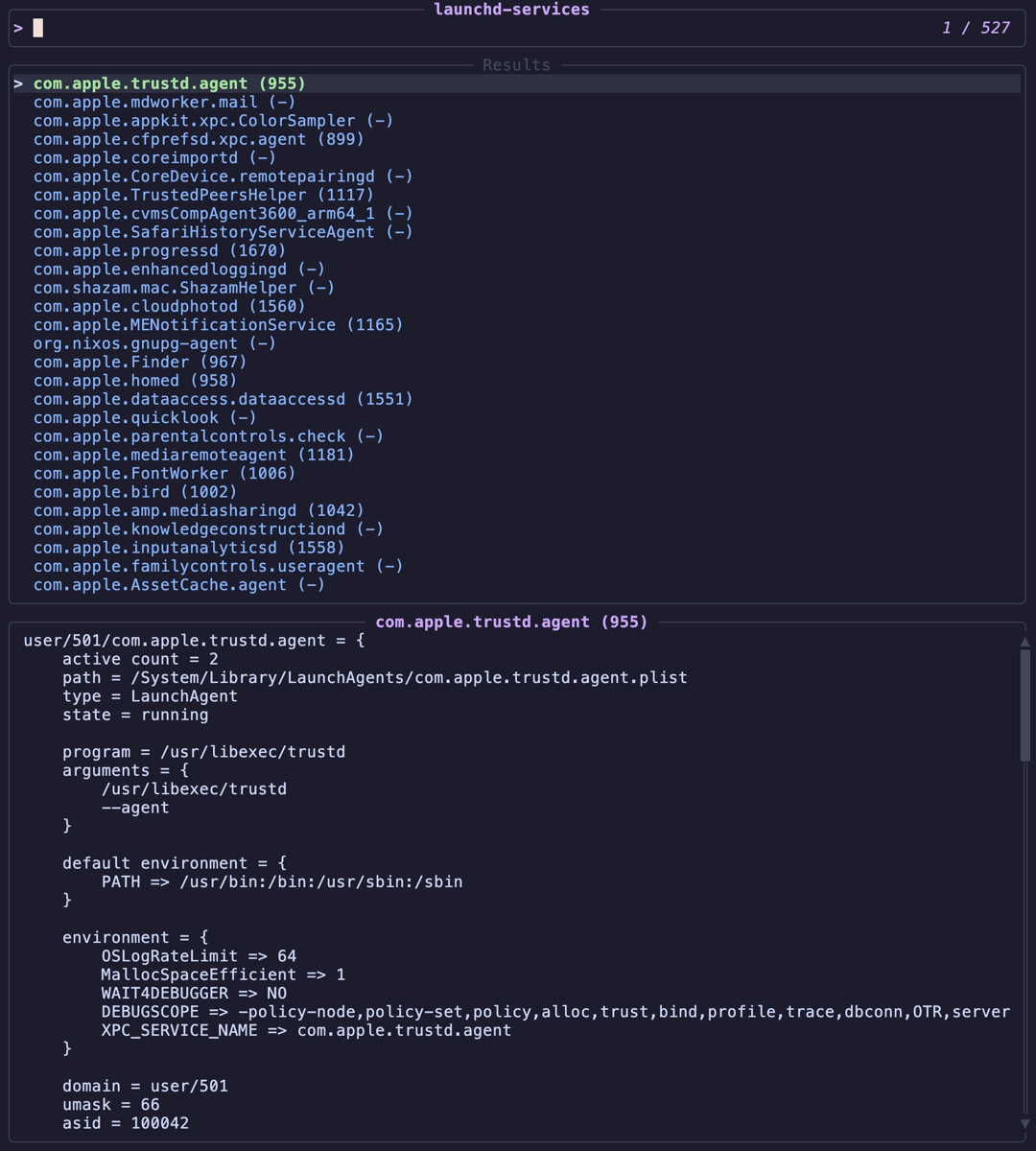1036x1151 pixels.
Task: Click 'MallocSpaceEfficient => 1' line
Action: point(223,975)
